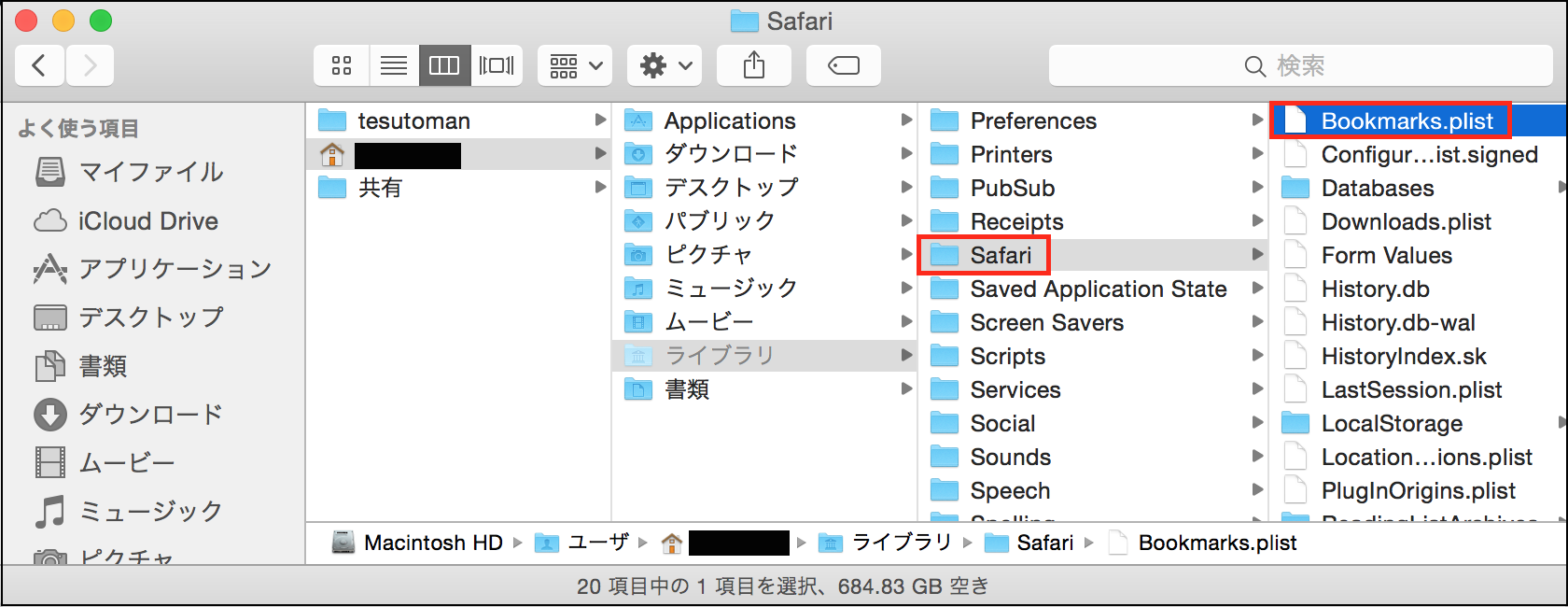Select the 書類 folder in the second column
Image resolution: width=1568 pixels, height=607 pixels.
[764, 389]
